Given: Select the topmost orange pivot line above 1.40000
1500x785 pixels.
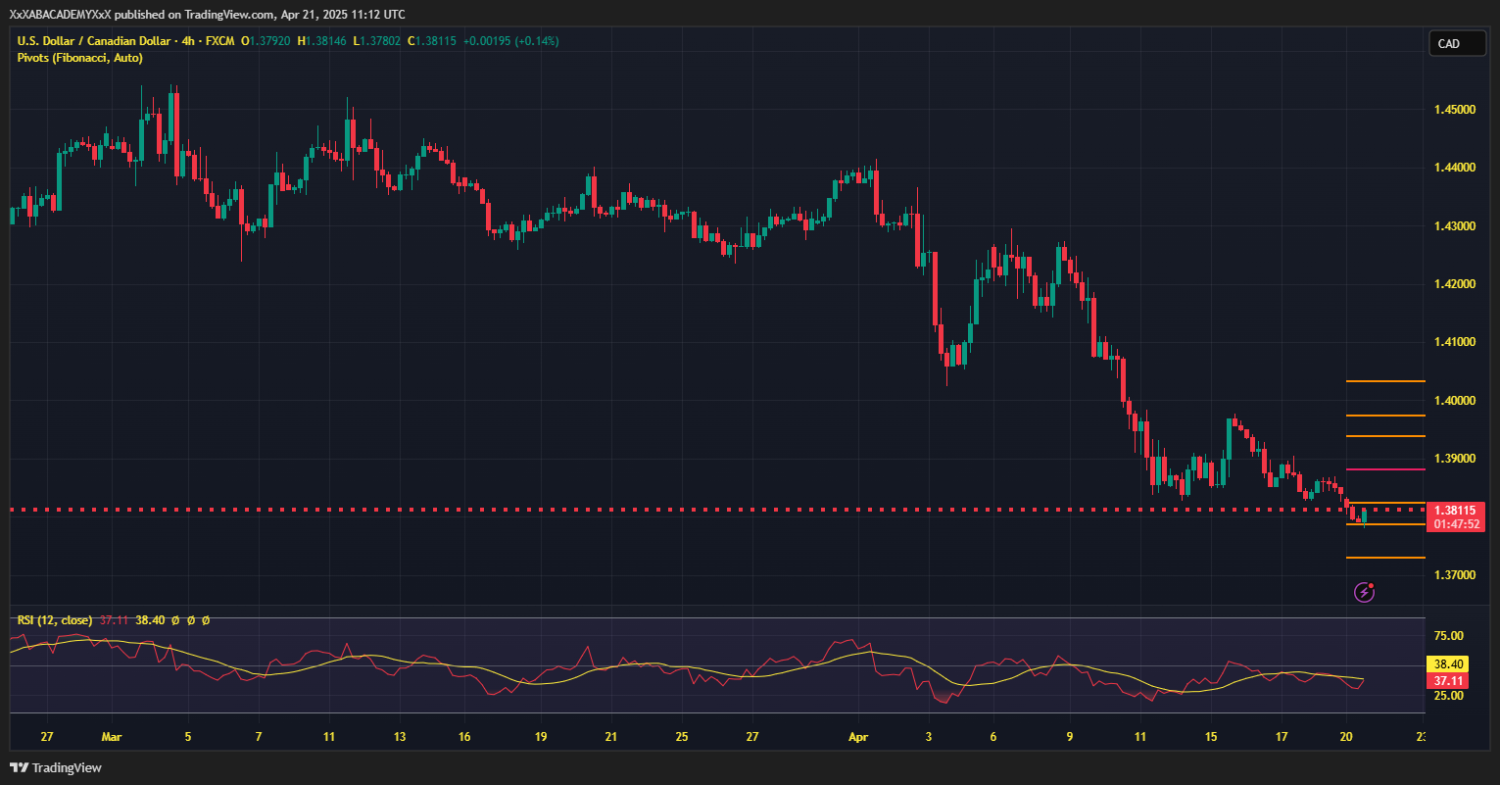Looking at the screenshot, I should point(1385,381).
